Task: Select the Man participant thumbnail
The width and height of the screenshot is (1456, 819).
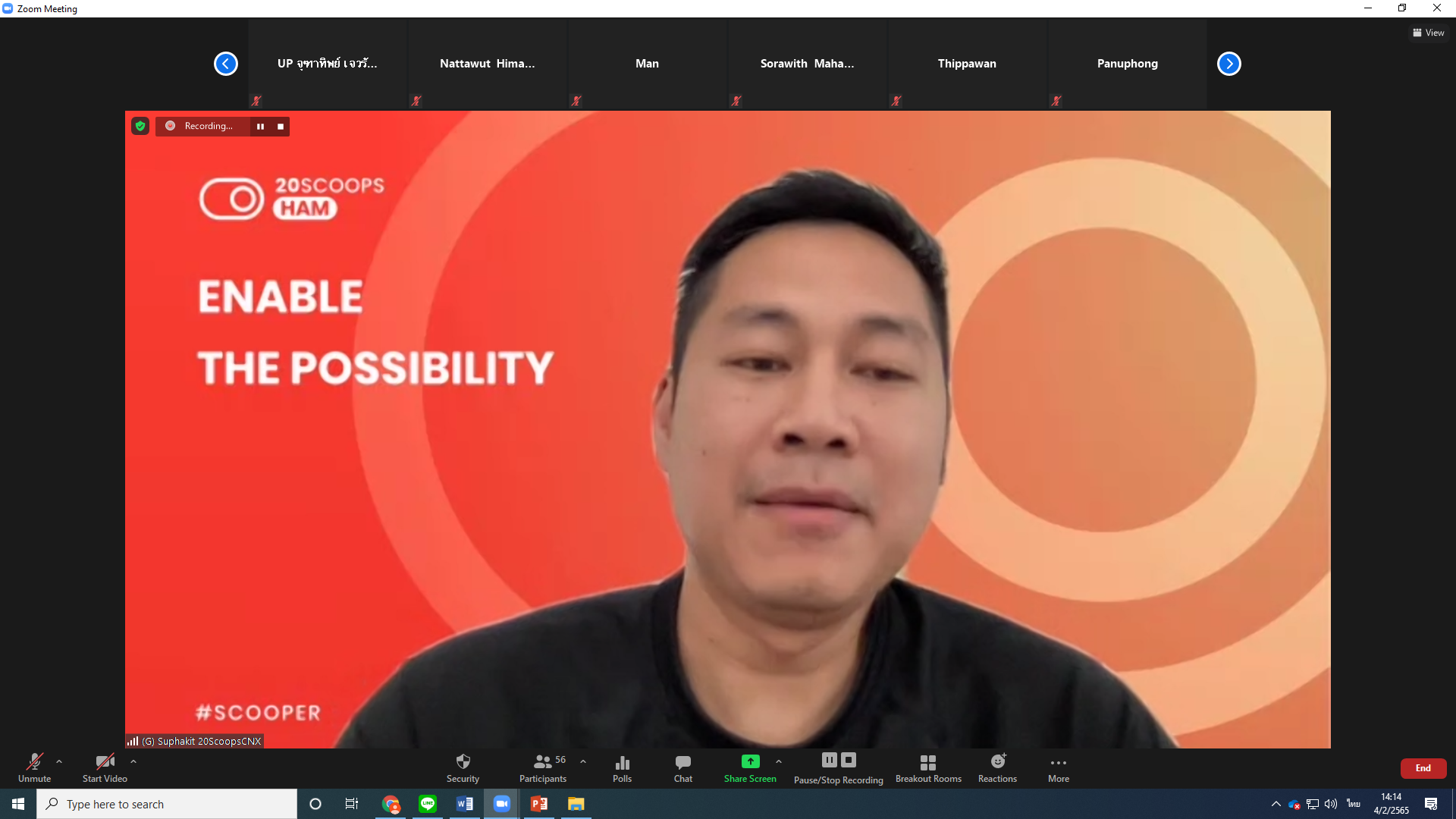Action: (648, 64)
